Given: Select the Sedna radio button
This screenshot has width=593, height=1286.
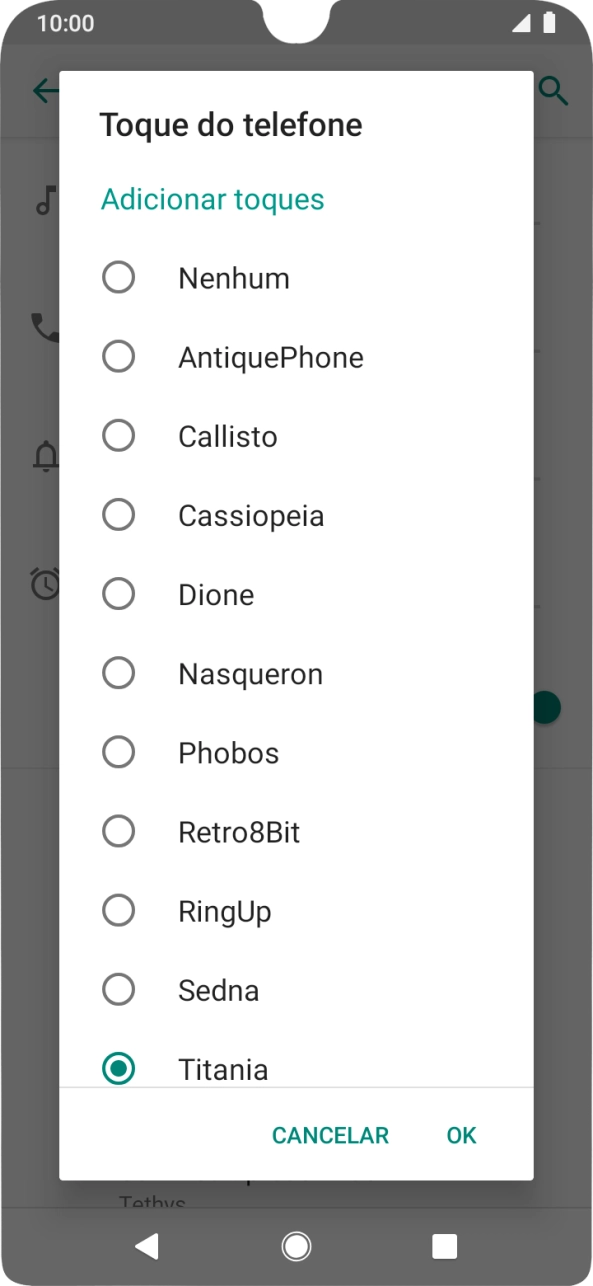Looking at the screenshot, I should click(119, 989).
